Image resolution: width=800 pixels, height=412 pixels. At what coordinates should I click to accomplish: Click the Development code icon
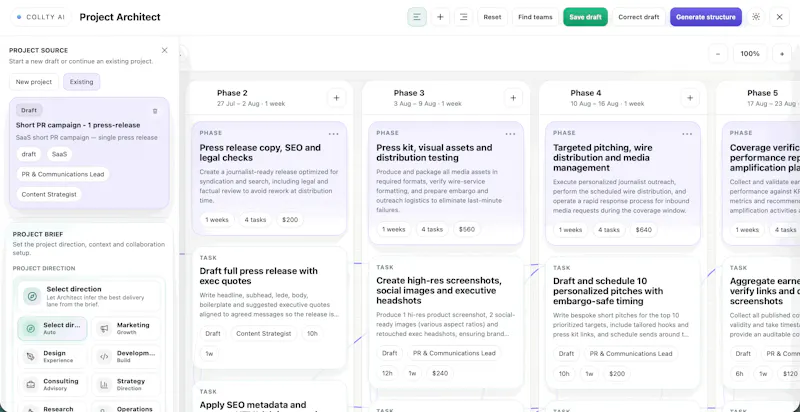(x=104, y=356)
